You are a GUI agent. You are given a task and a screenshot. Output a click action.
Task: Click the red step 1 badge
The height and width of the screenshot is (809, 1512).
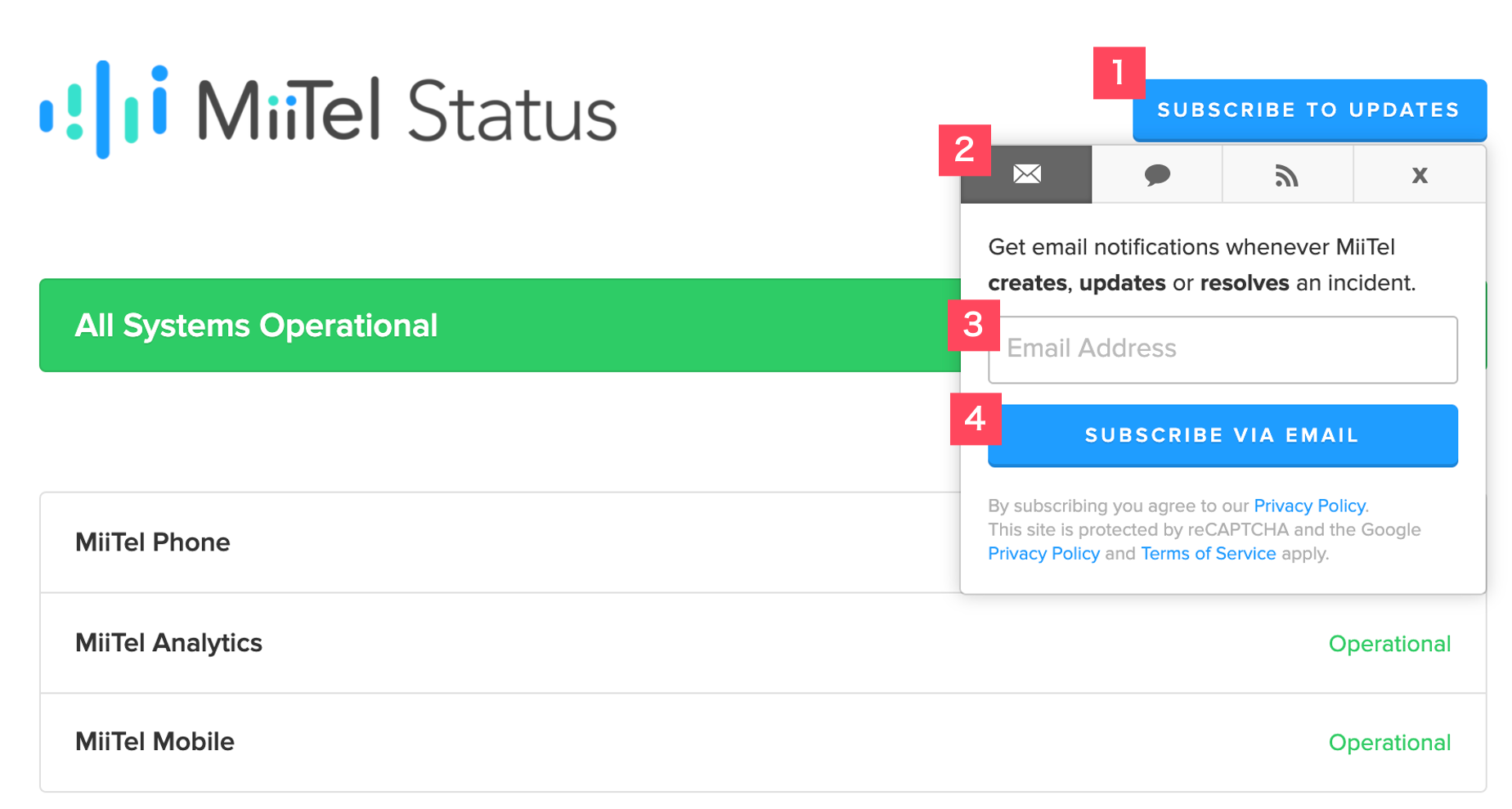1119,72
